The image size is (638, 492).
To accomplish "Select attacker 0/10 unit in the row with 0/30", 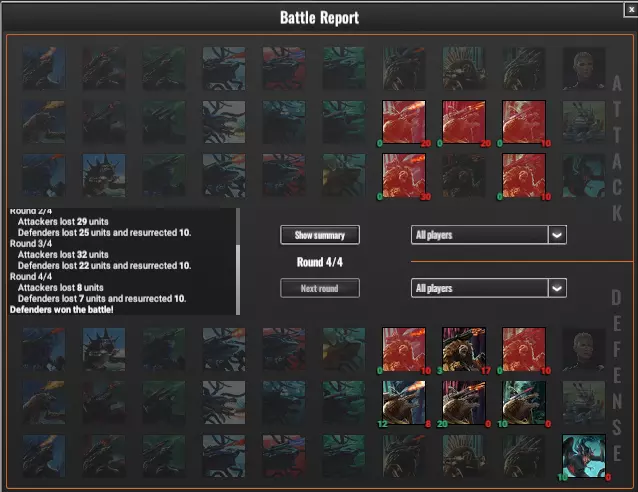I will point(524,175).
